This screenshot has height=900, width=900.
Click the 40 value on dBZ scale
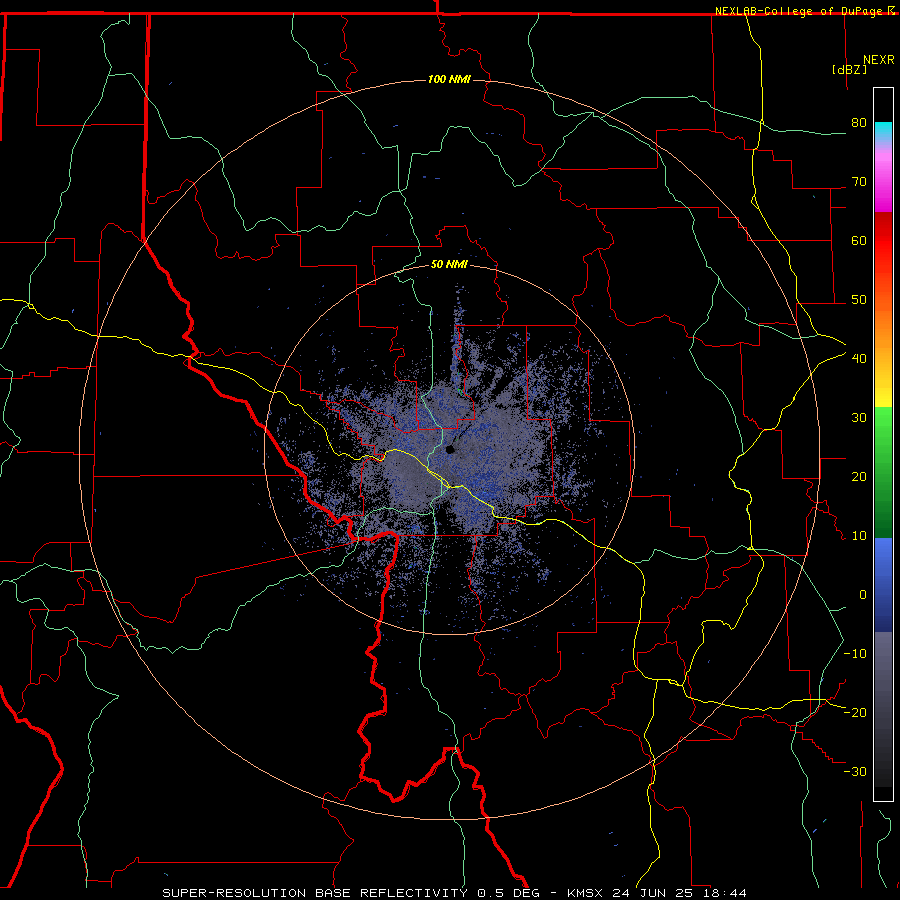tap(859, 359)
